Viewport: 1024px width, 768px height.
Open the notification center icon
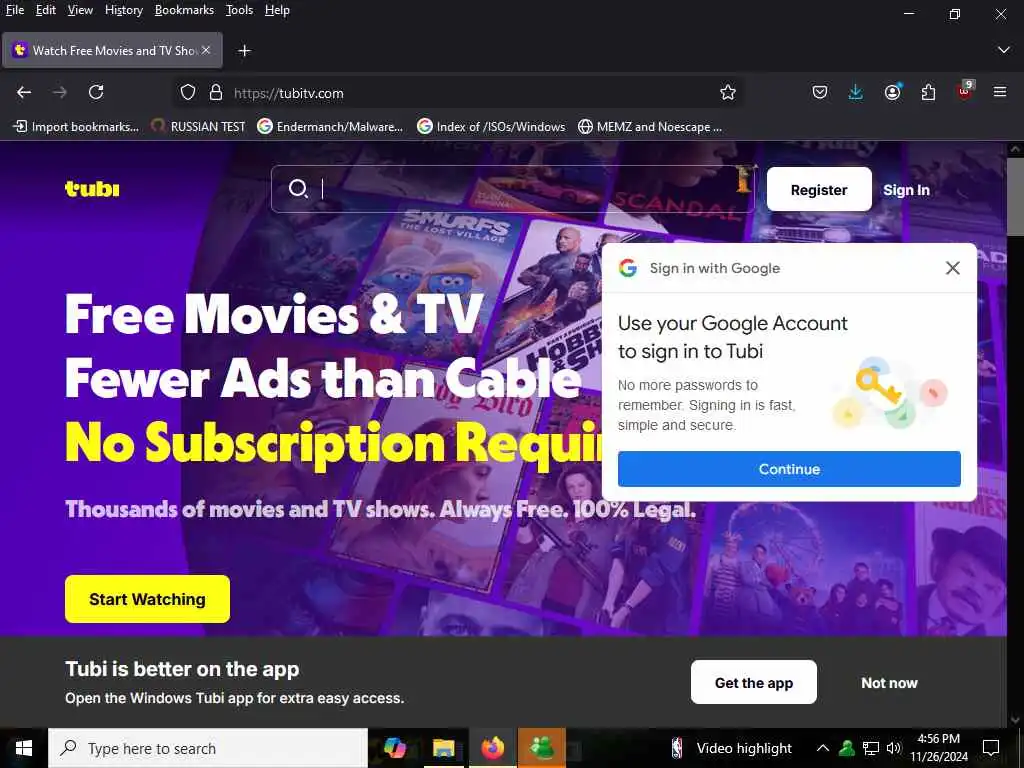pyautogui.click(x=991, y=748)
